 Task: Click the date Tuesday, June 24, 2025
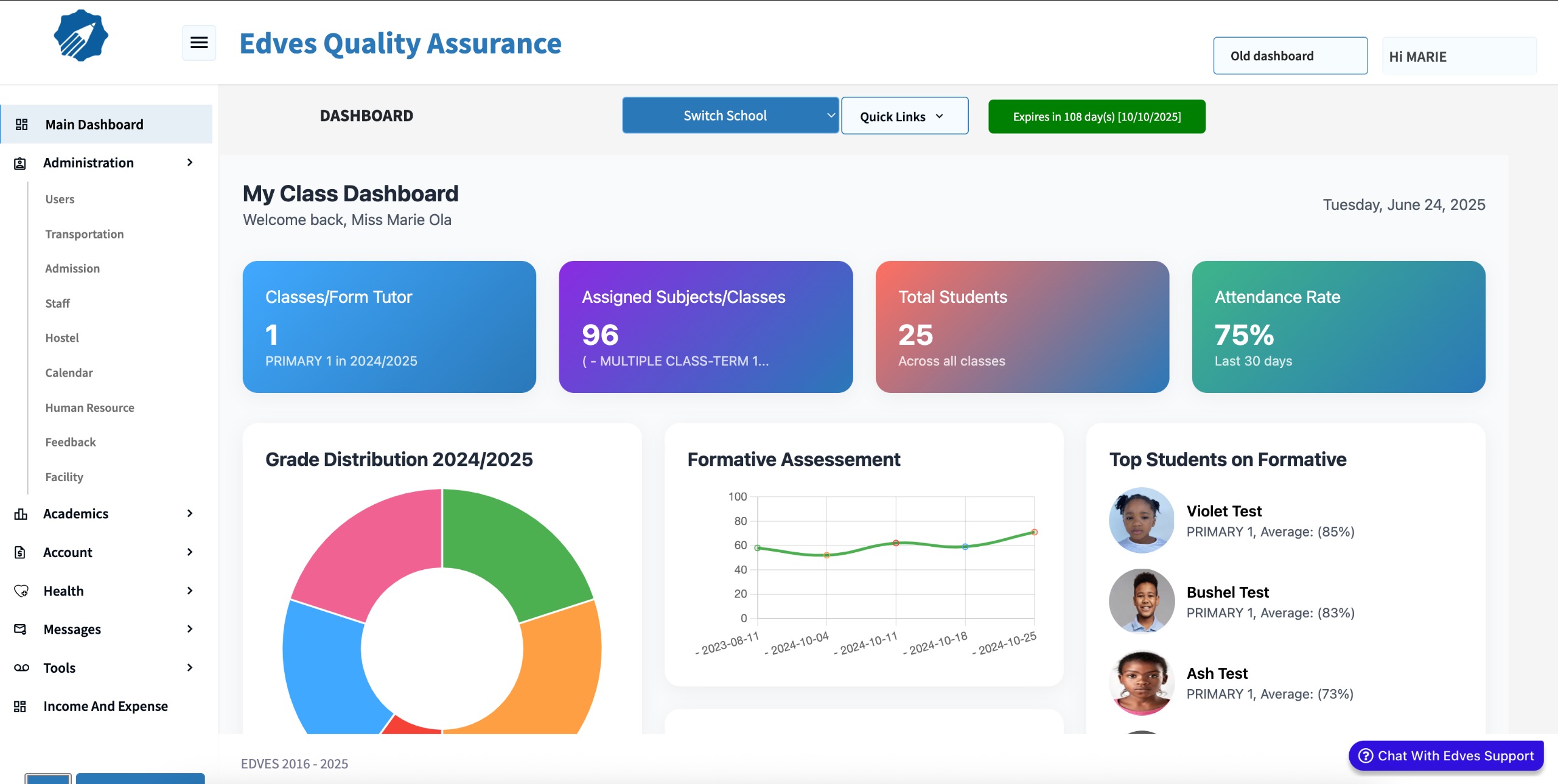pos(1404,204)
